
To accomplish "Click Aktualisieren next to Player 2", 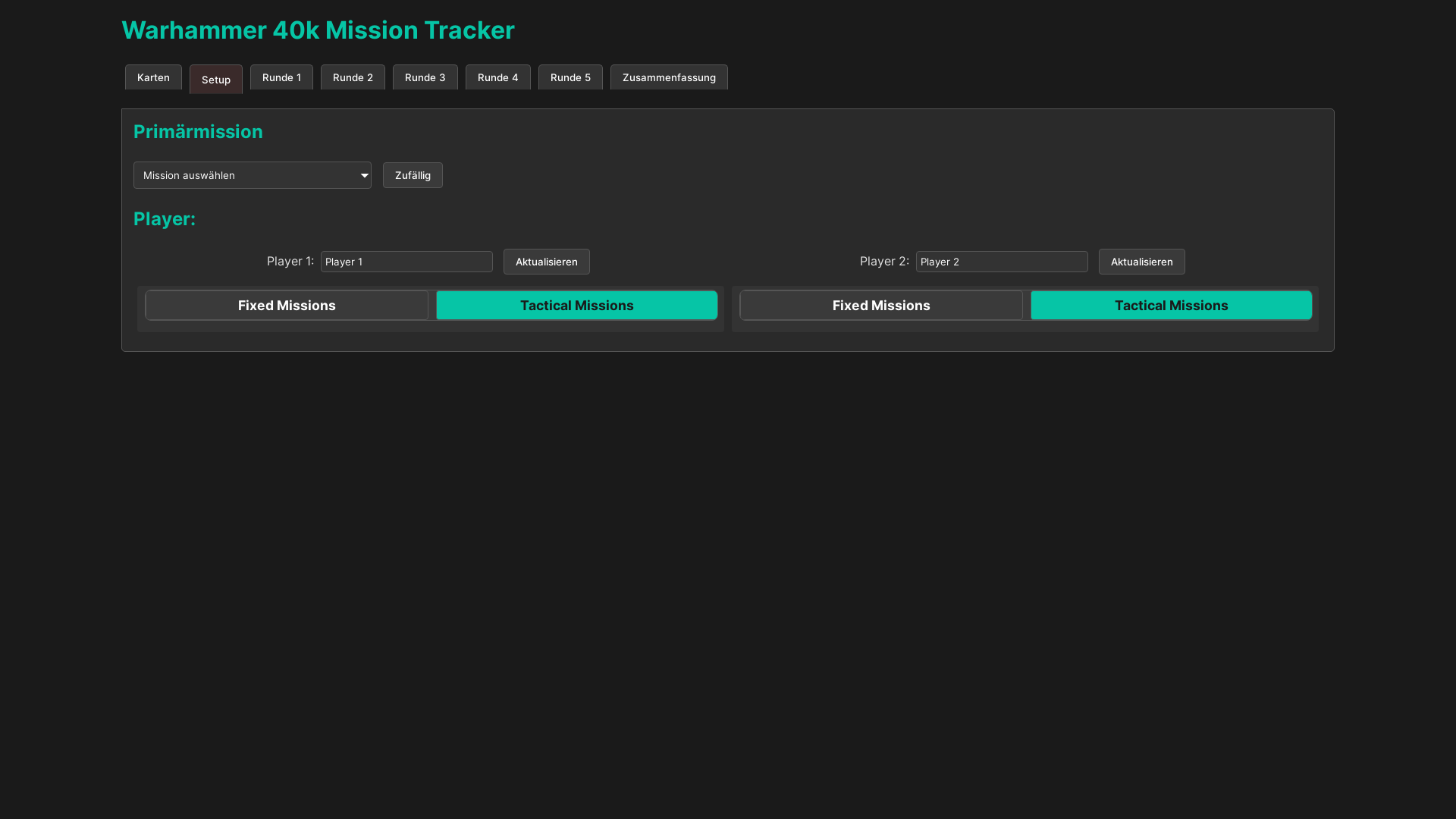I will click(x=1142, y=262).
